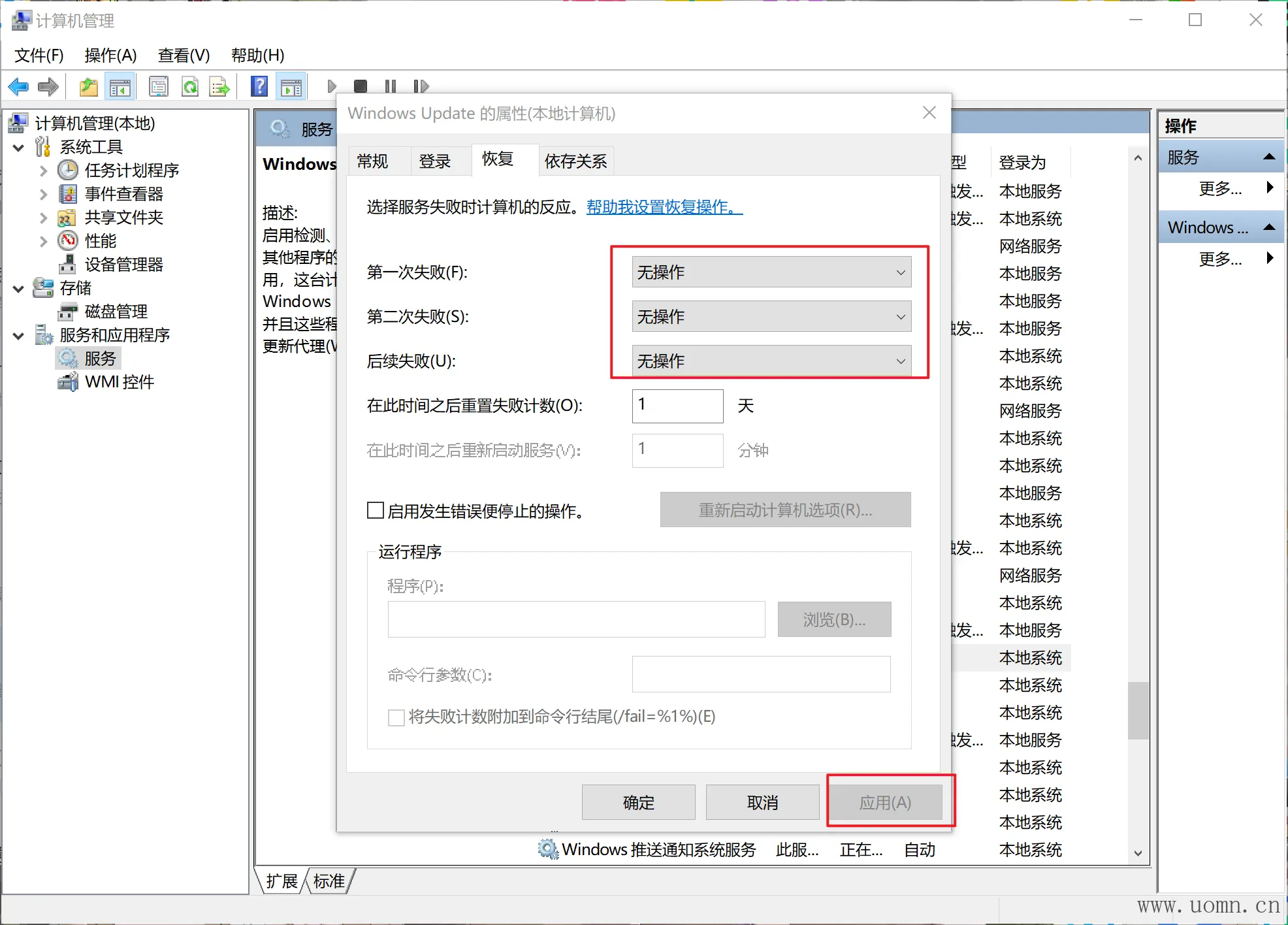Click the Up one level folder icon
1288x925 pixels.
tap(88, 86)
